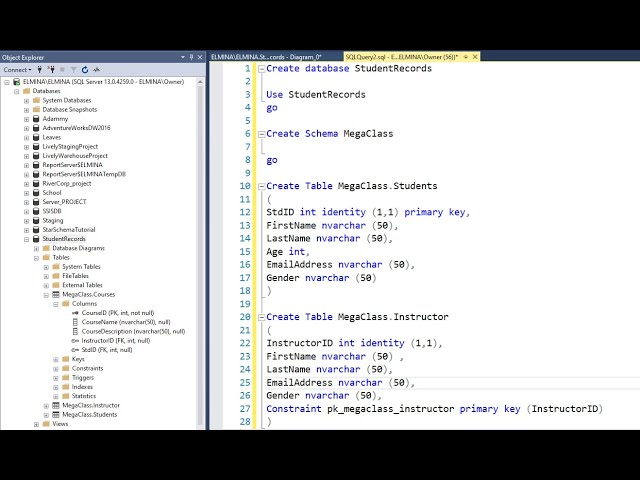Click the Keys folder icon

(x=66, y=359)
